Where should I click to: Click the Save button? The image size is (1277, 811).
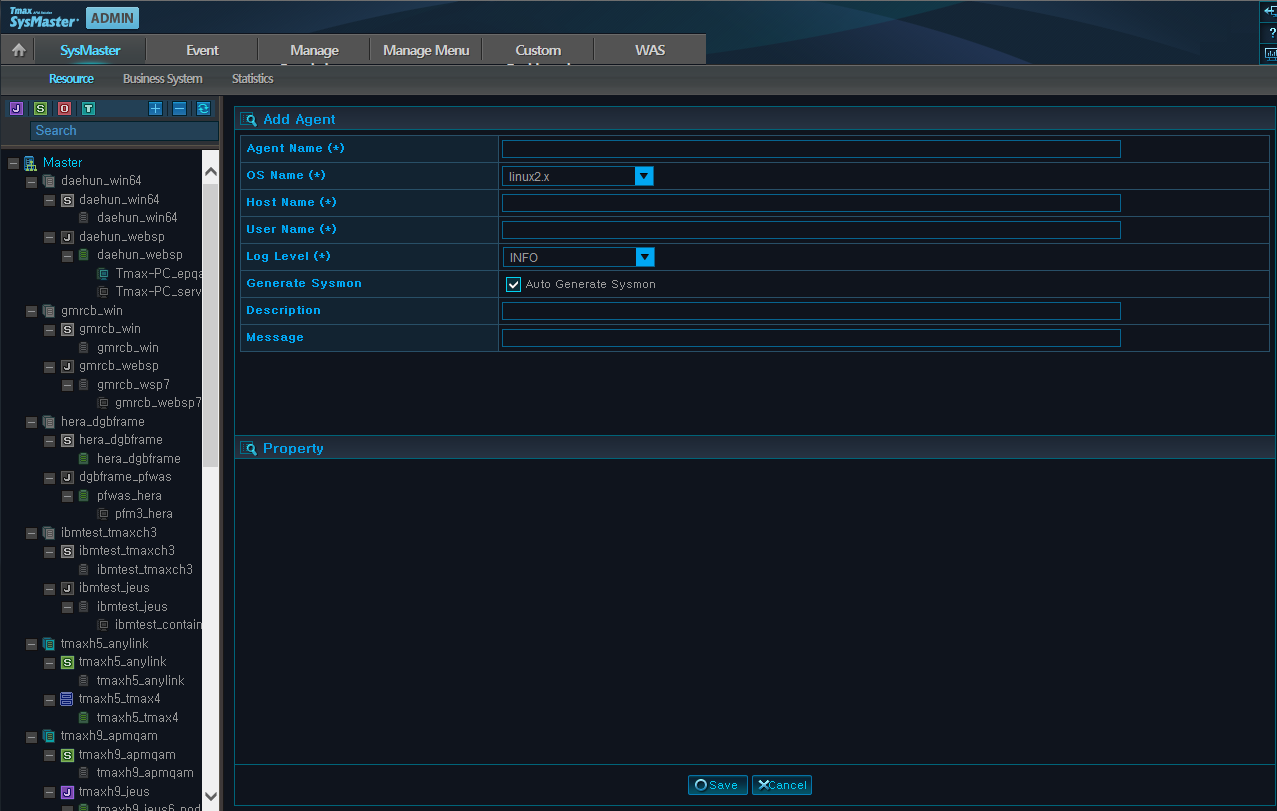(x=718, y=785)
